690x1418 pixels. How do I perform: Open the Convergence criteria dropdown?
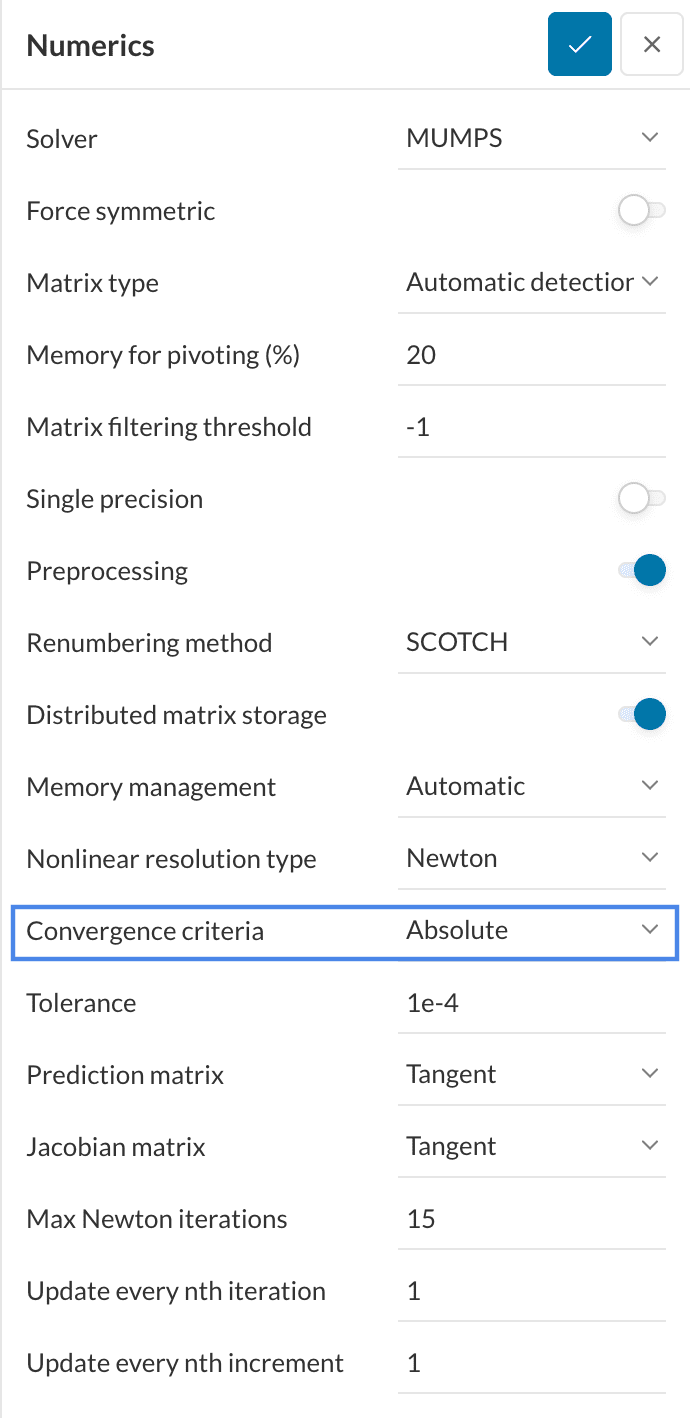click(531, 931)
